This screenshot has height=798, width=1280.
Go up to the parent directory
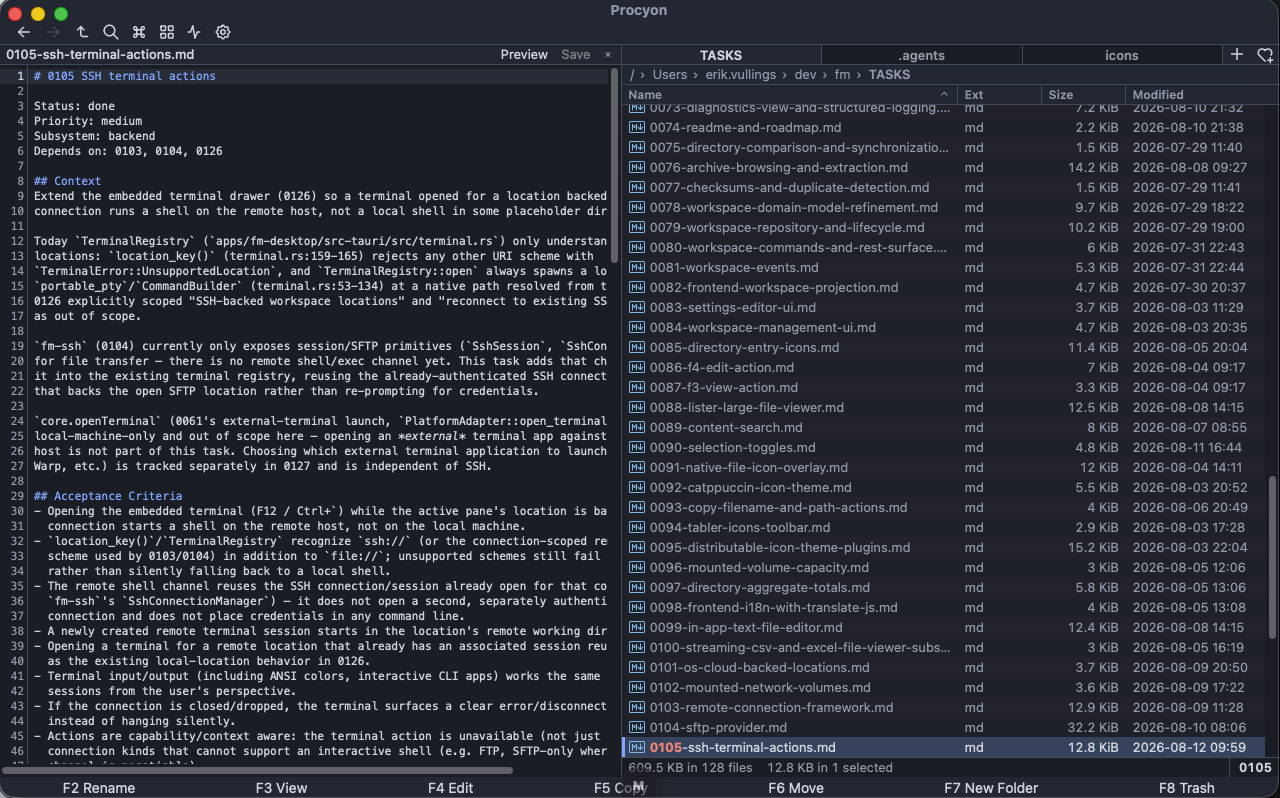tap(82, 32)
